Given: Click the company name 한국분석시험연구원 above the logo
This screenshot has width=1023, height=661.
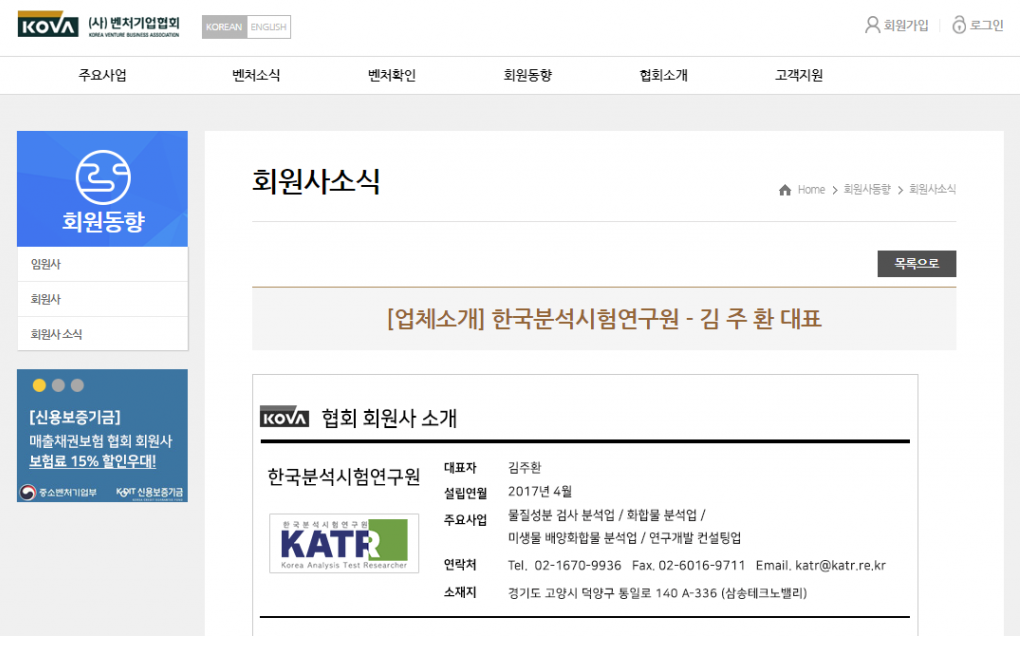Looking at the screenshot, I should pyautogui.click(x=344, y=477).
